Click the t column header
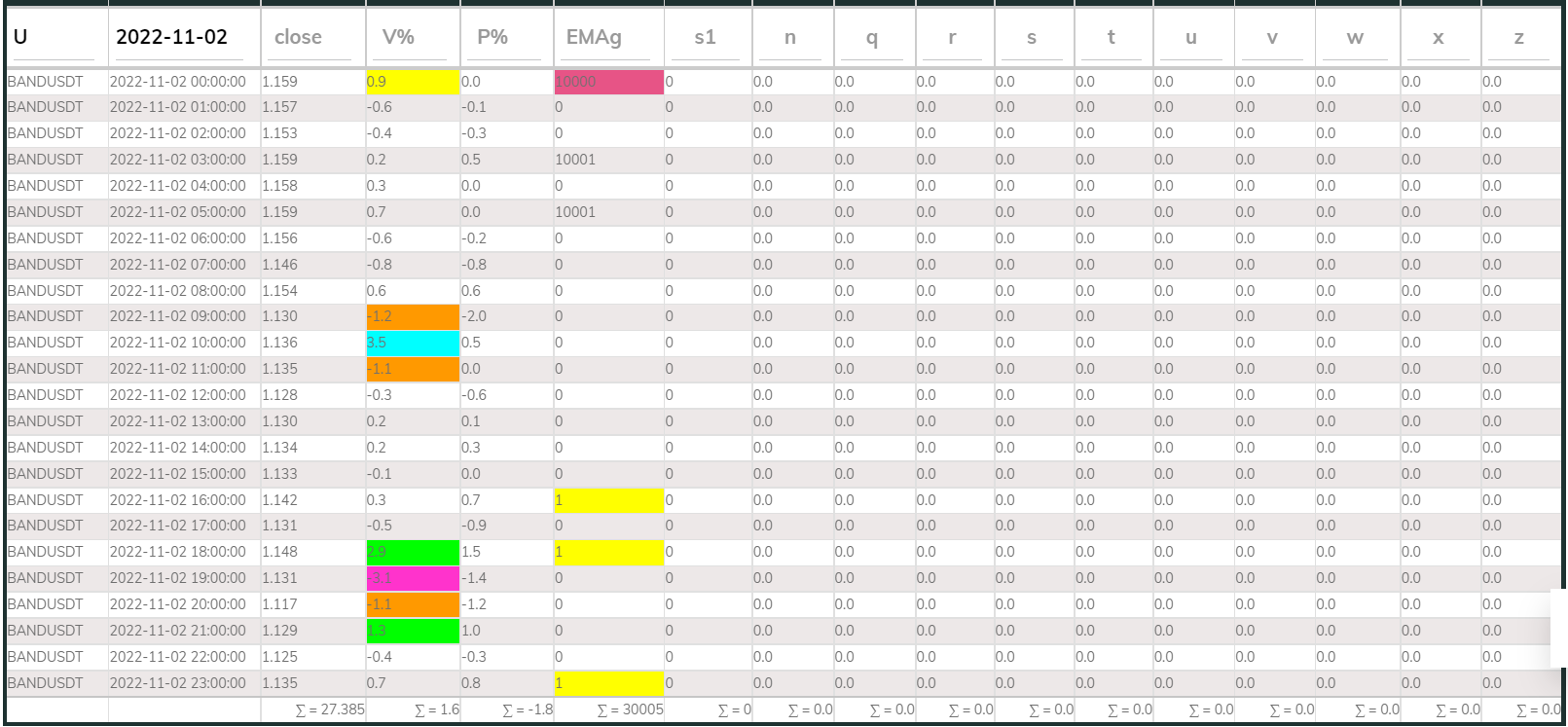1568x727 pixels. (x=1113, y=37)
